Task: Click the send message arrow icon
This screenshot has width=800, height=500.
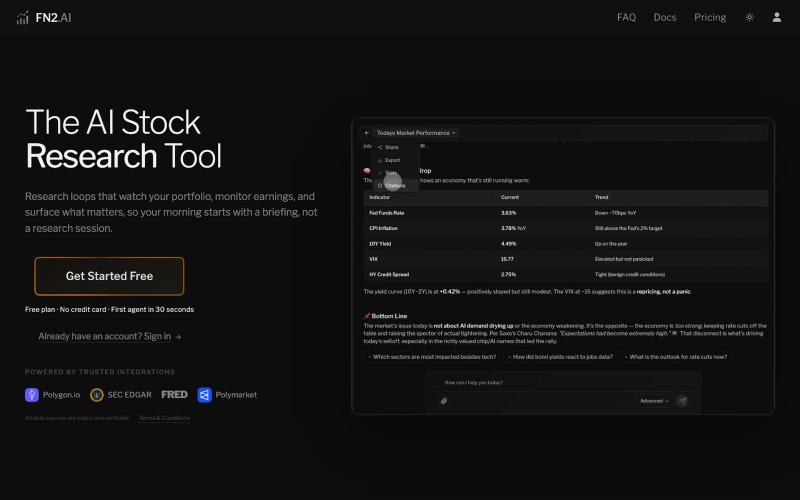Action: (683, 401)
